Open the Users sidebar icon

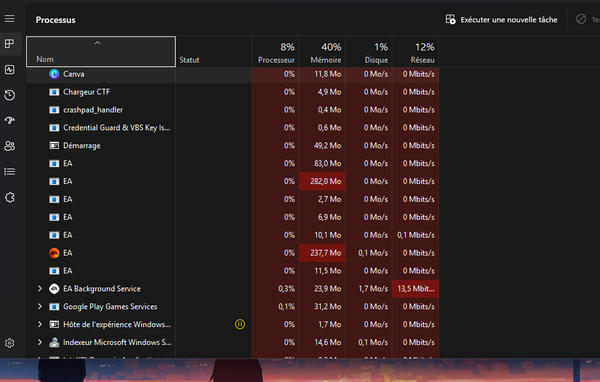pos(10,146)
